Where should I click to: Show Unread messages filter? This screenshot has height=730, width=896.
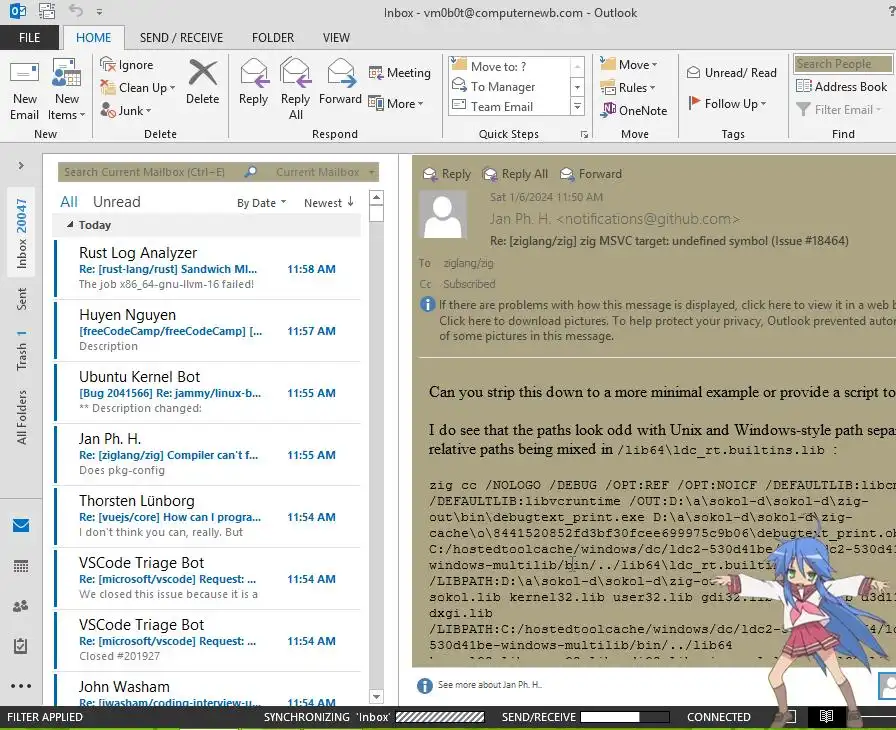pyautogui.click(x=117, y=202)
